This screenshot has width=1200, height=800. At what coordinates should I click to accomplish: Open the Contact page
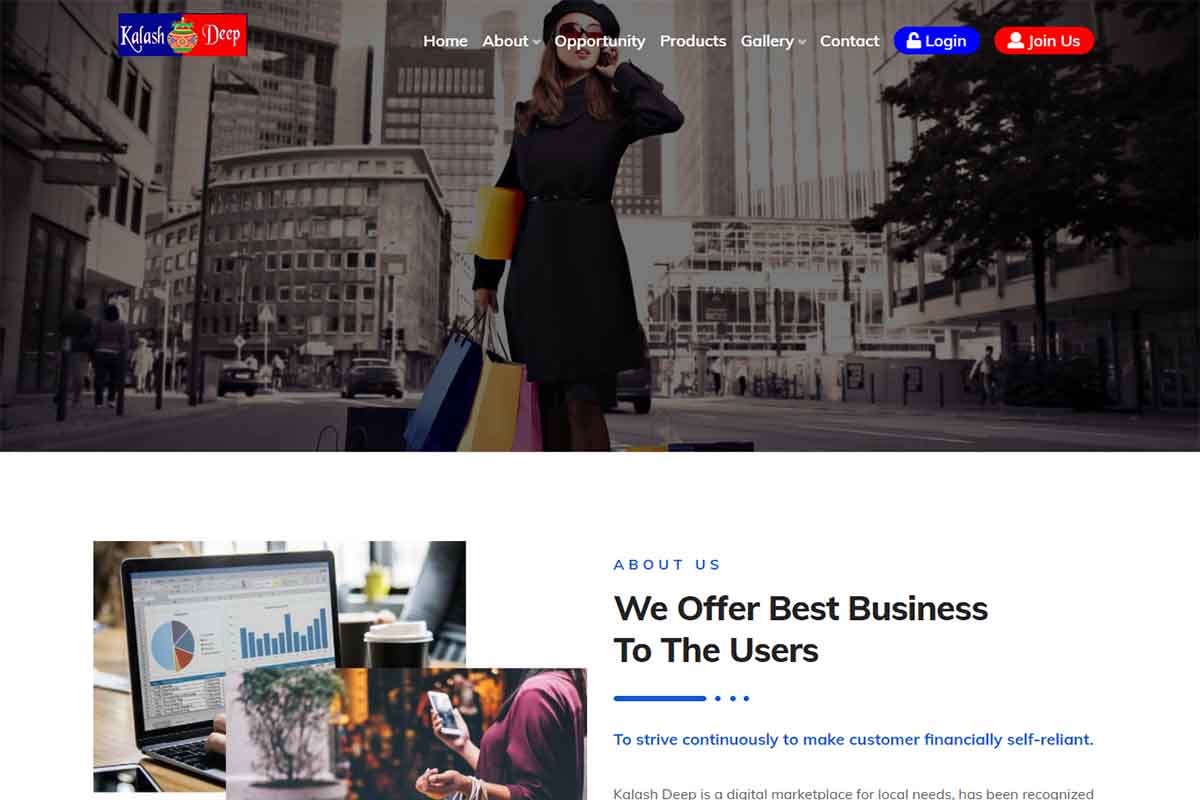pyautogui.click(x=849, y=41)
